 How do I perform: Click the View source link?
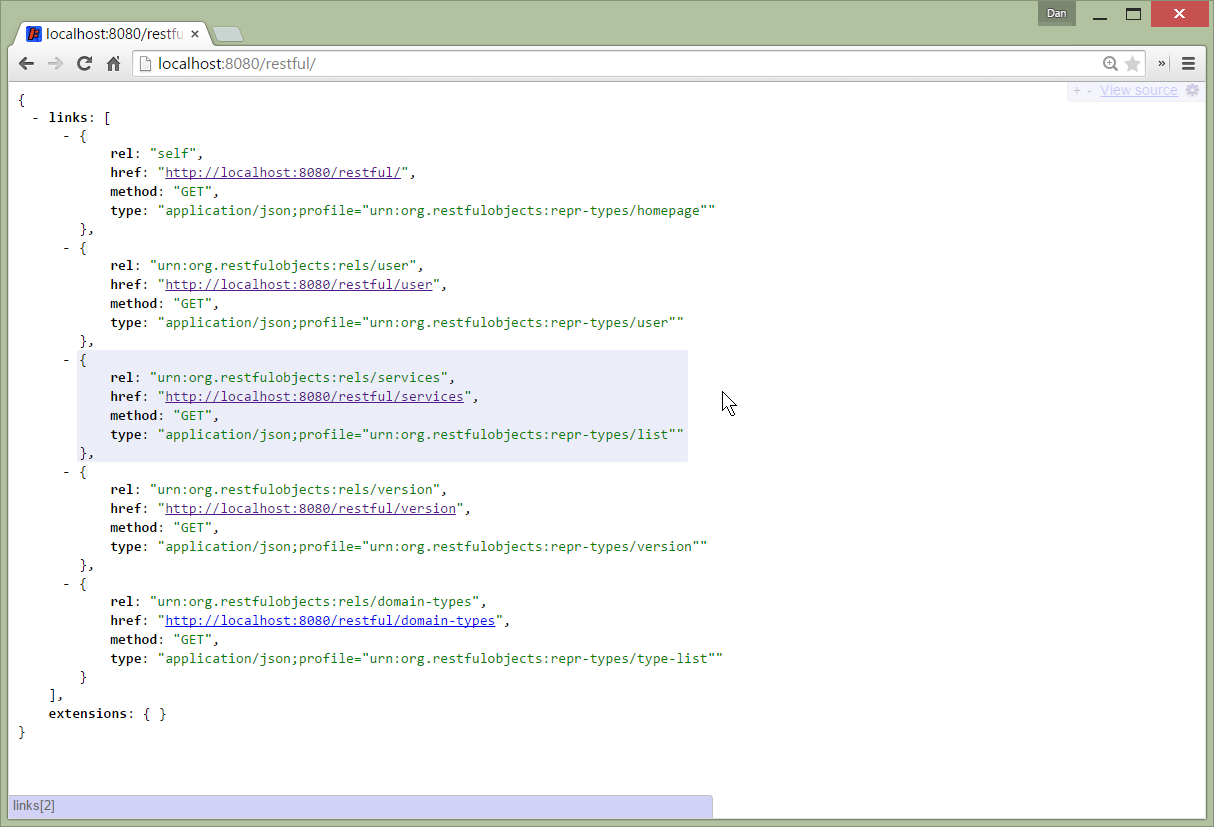(1138, 91)
